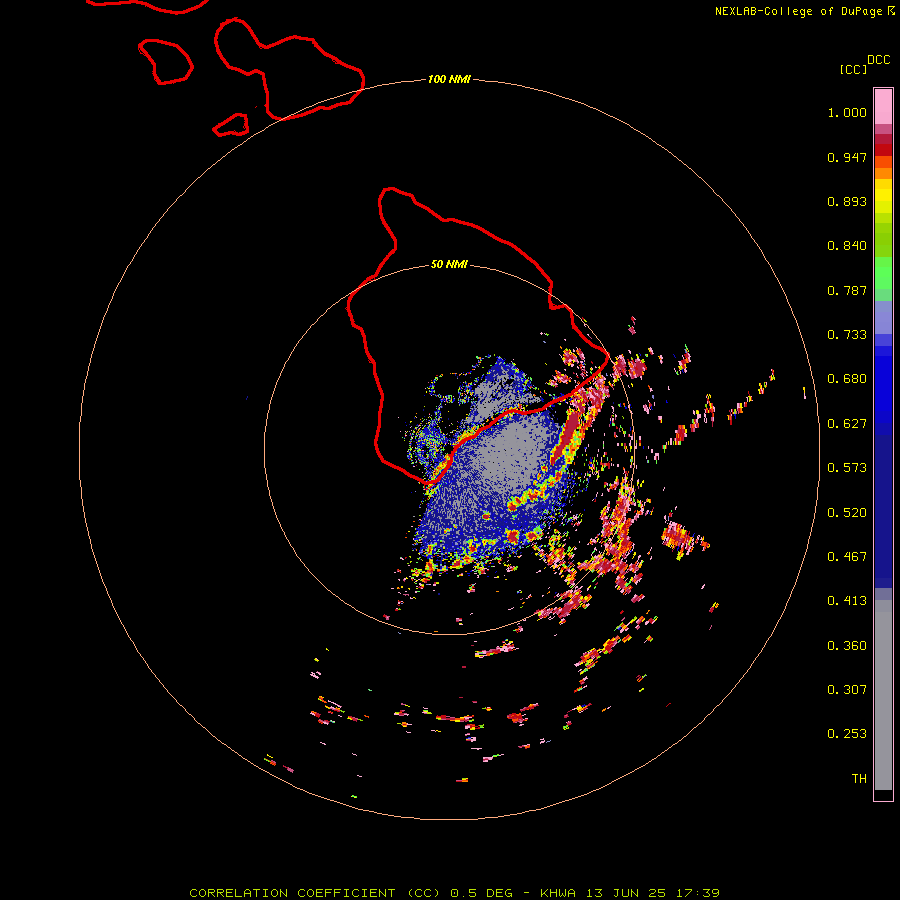
Task: Click the 0.947 color scale value
Action: click(847, 157)
